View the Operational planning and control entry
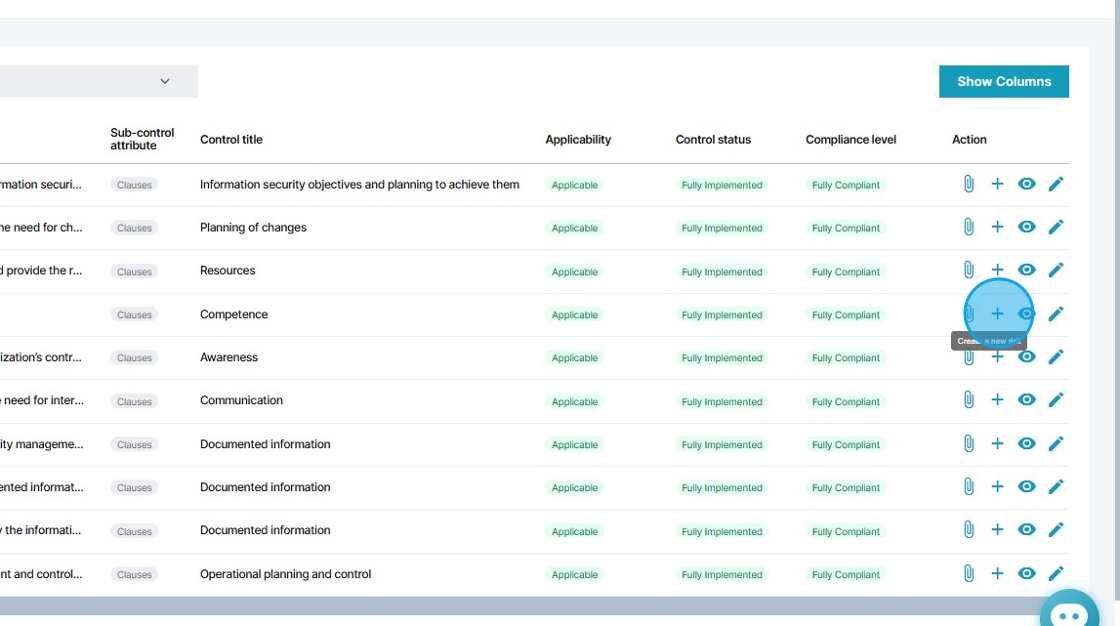Screen dimensions: 1120x626 click(x=1026, y=573)
